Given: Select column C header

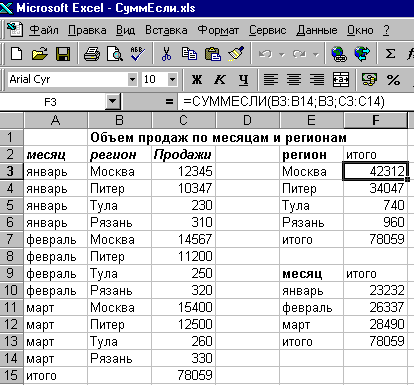Looking at the screenshot, I should point(183,120).
